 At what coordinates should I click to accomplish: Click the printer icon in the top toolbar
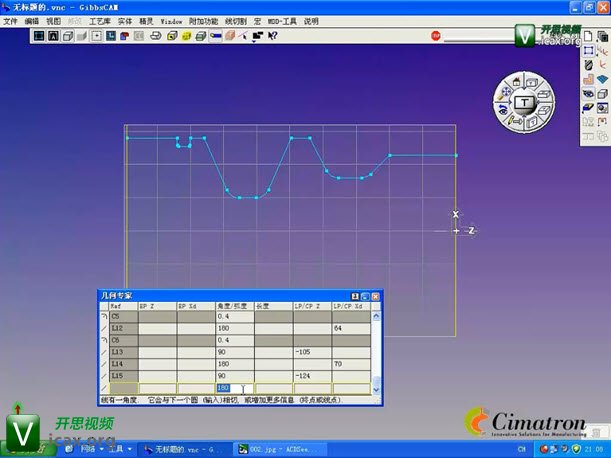click(155, 36)
